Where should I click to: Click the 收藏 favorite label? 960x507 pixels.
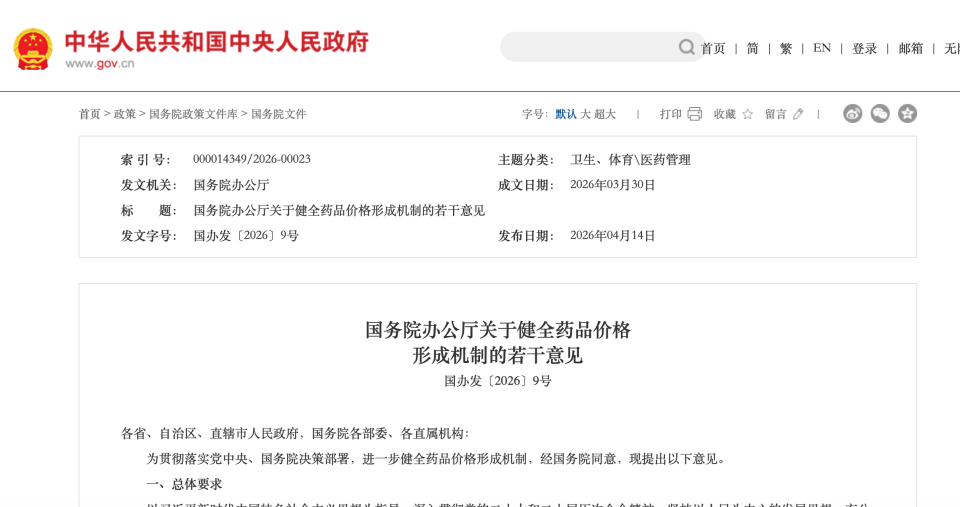(x=725, y=114)
